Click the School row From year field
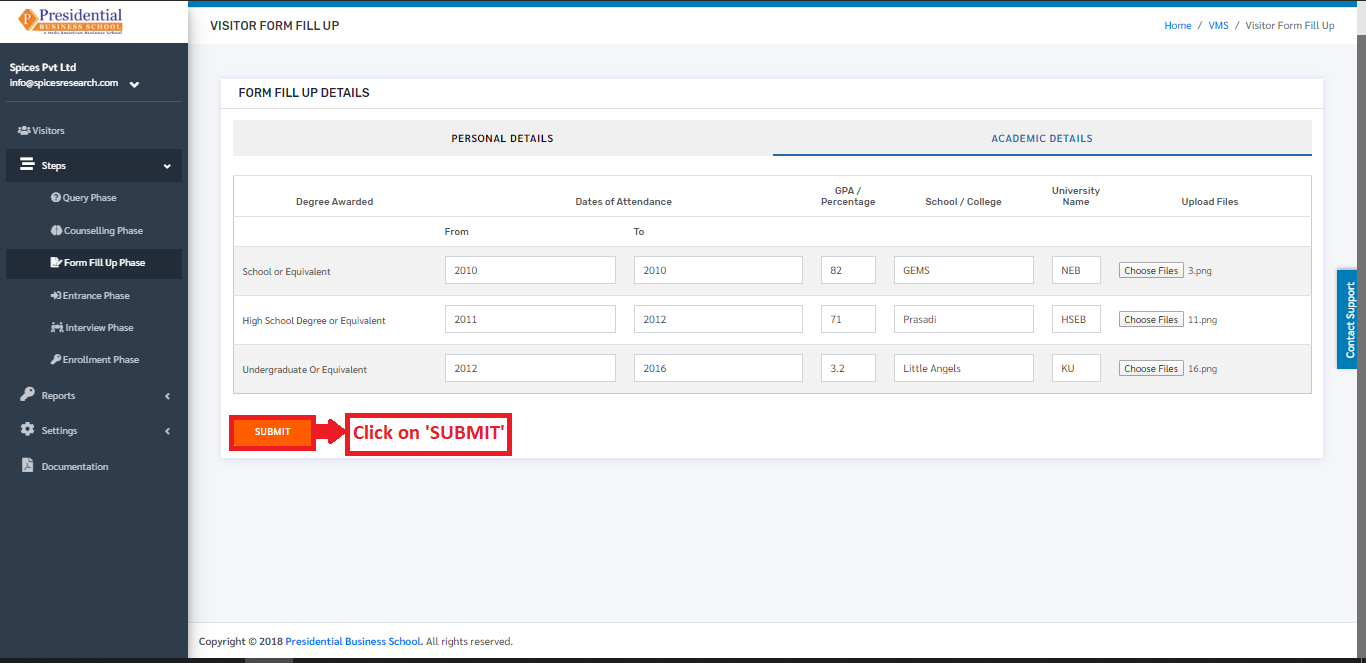 point(530,270)
